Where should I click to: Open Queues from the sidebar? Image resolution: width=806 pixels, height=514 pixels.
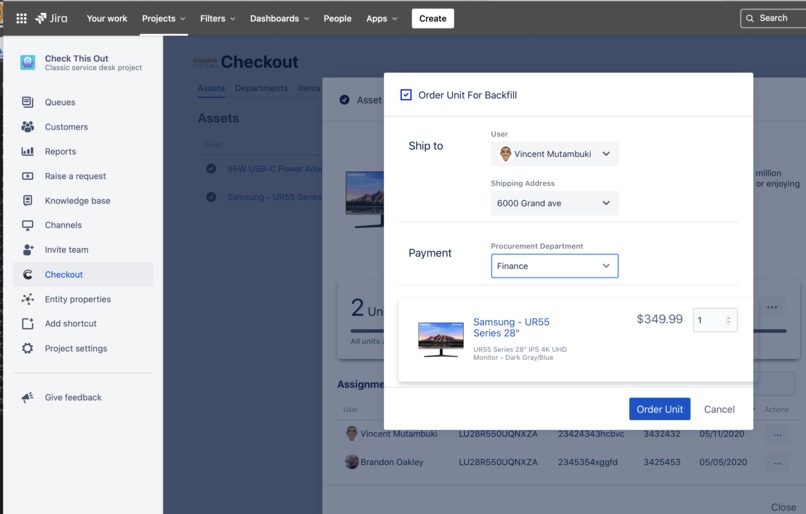click(x=83, y=102)
